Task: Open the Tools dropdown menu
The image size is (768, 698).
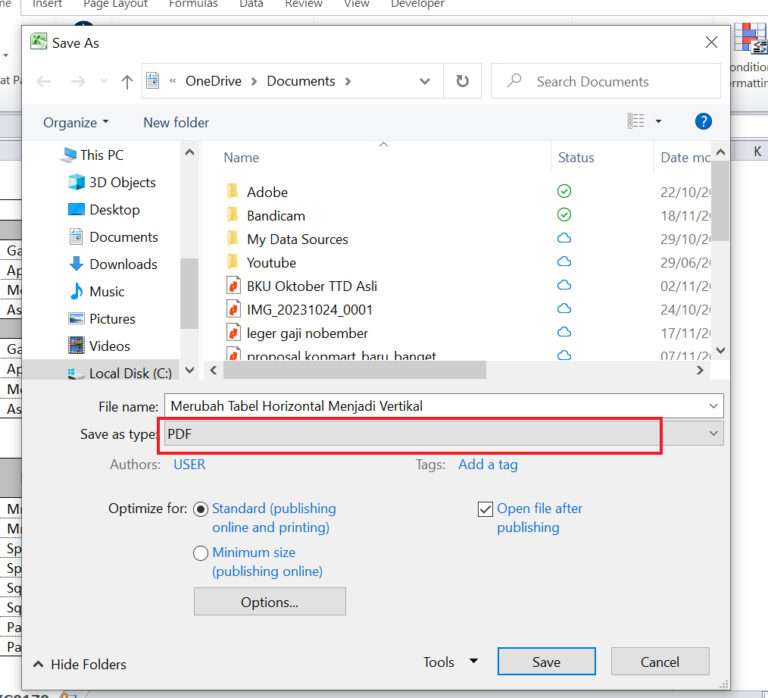Action: [450, 662]
